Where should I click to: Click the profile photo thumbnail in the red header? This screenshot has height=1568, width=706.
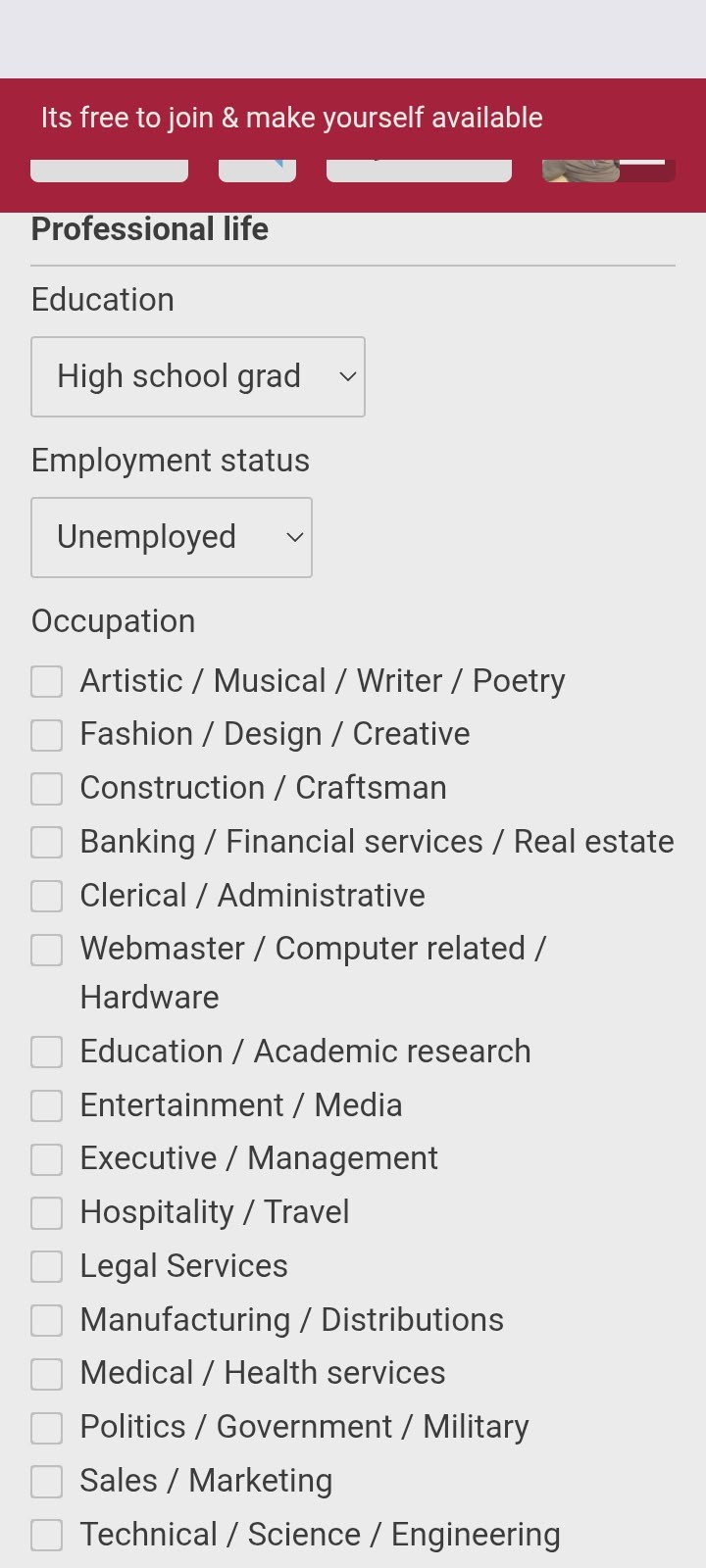pos(580,170)
